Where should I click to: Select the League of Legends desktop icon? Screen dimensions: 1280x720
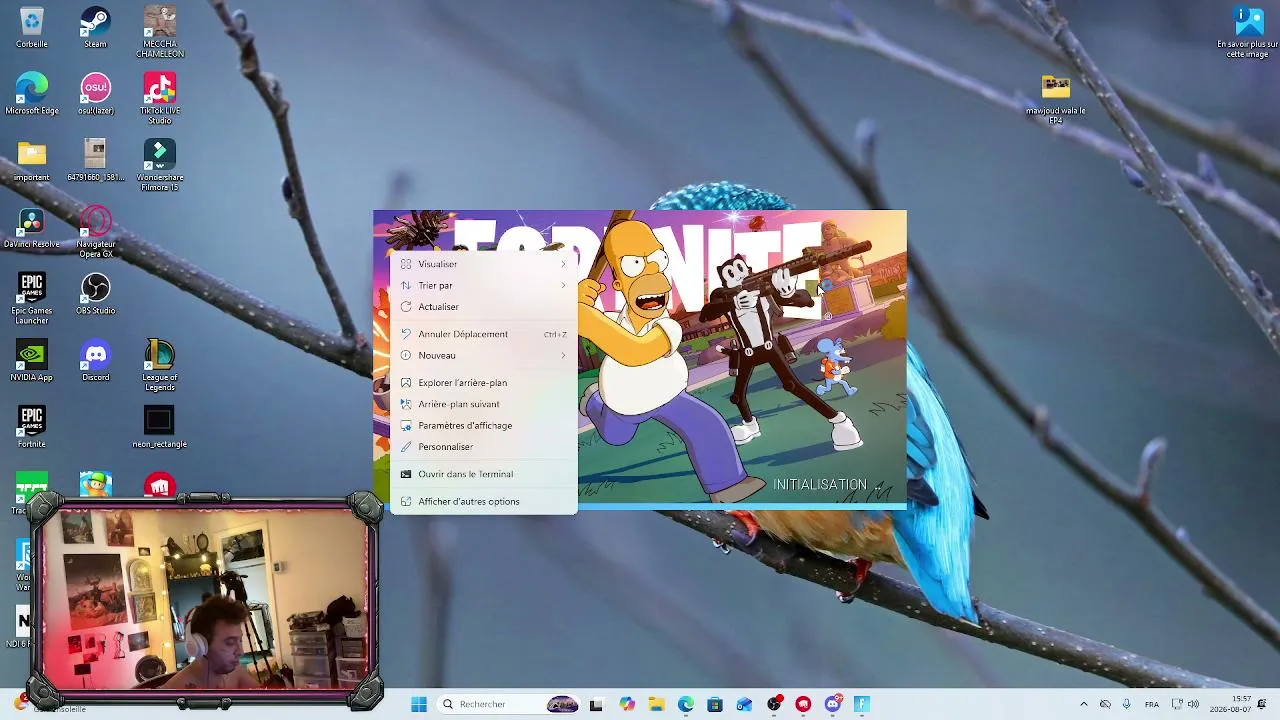pos(160,365)
